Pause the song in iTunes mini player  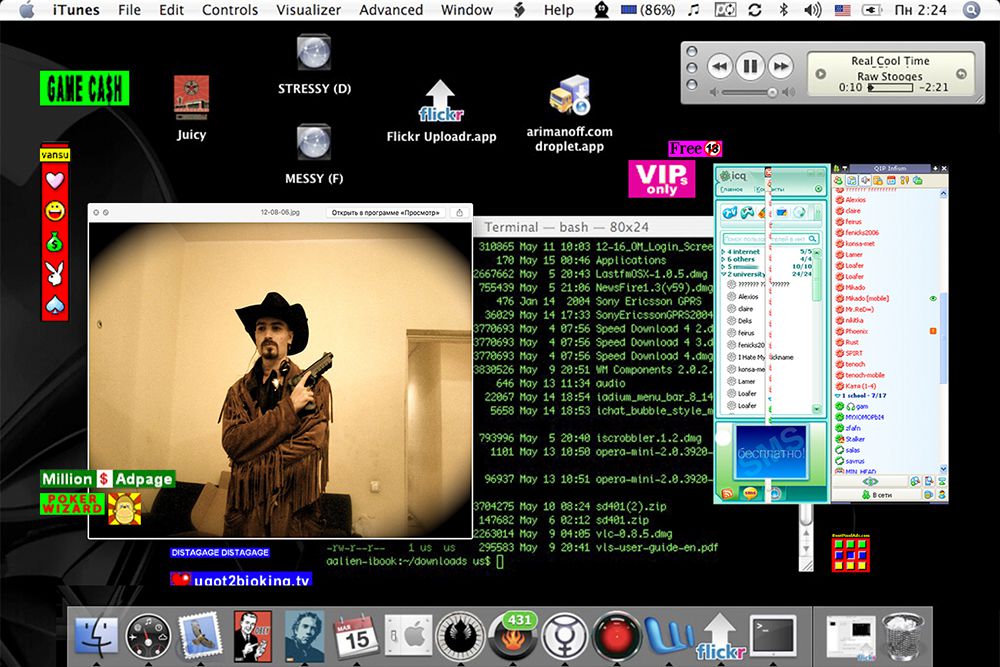[749, 67]
